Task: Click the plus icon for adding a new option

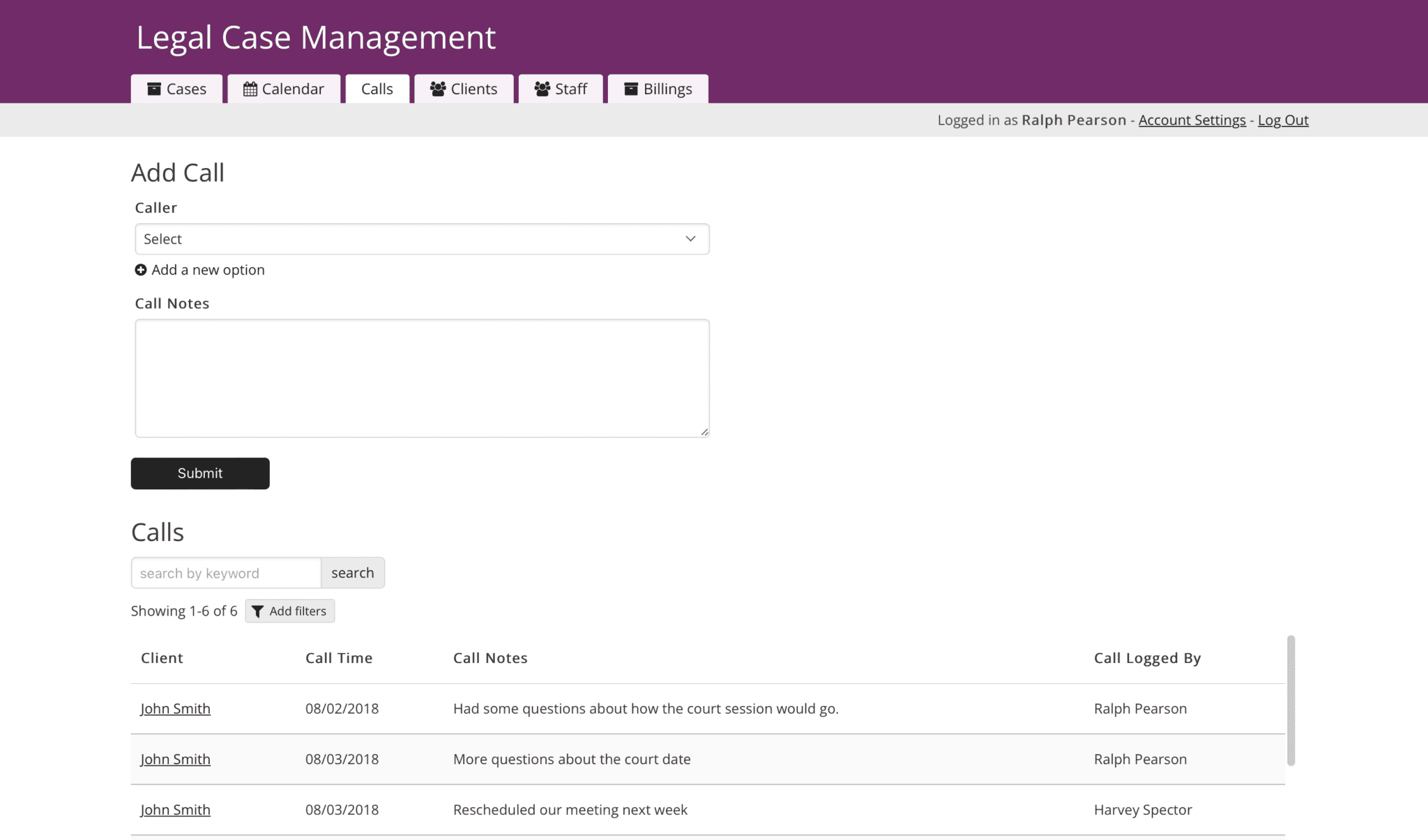Action: [141, 270]
